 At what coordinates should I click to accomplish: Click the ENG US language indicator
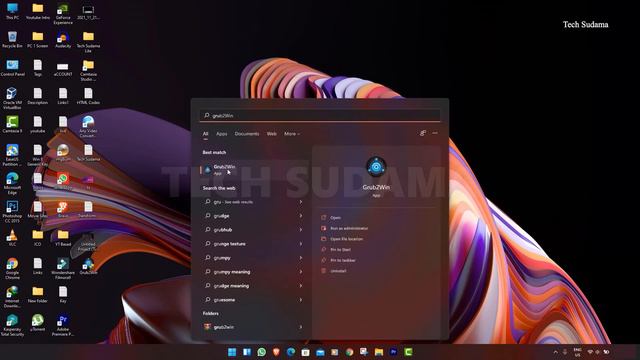point(577,352)
